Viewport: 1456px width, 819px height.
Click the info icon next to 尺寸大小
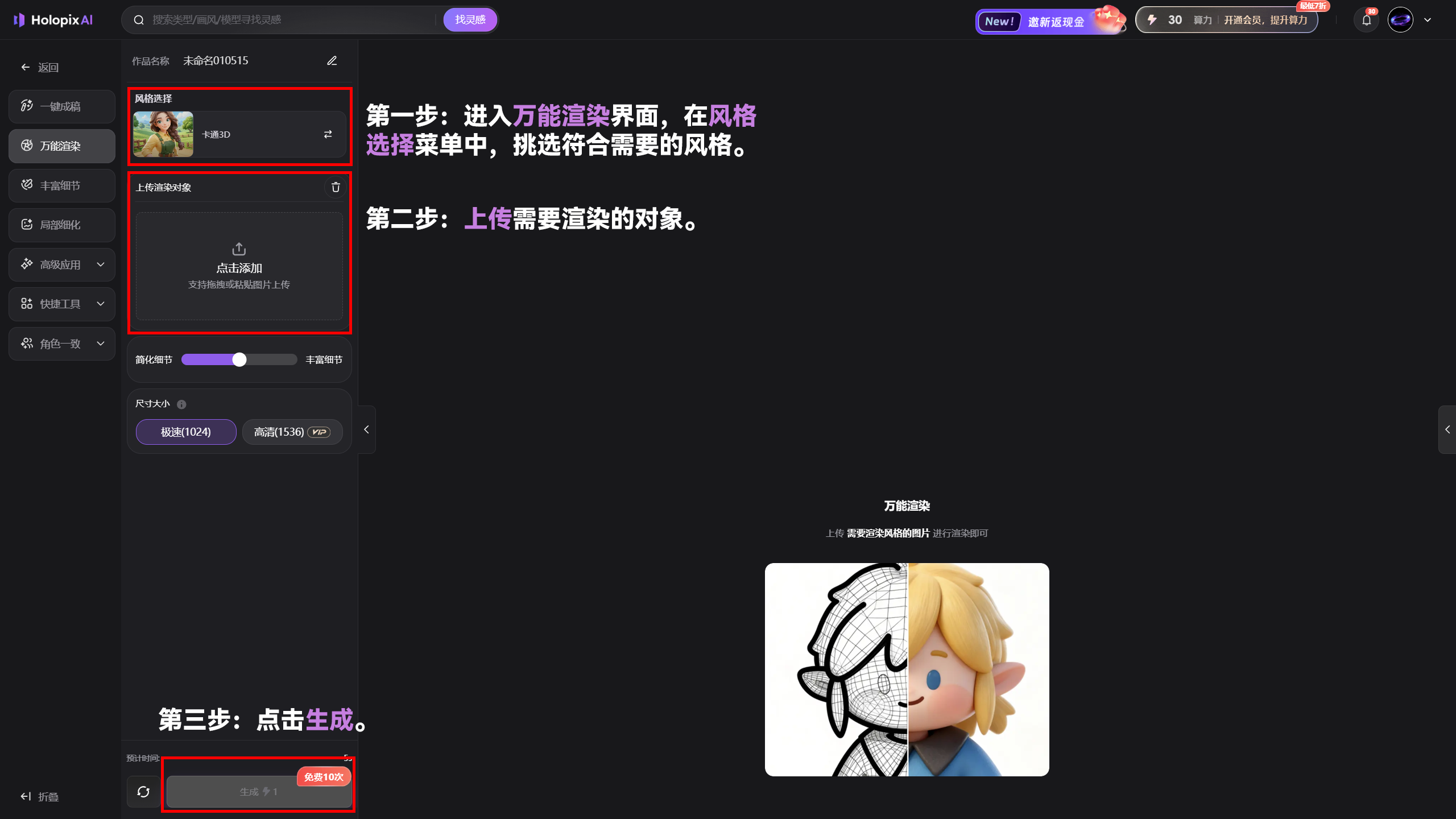point(182,404)
